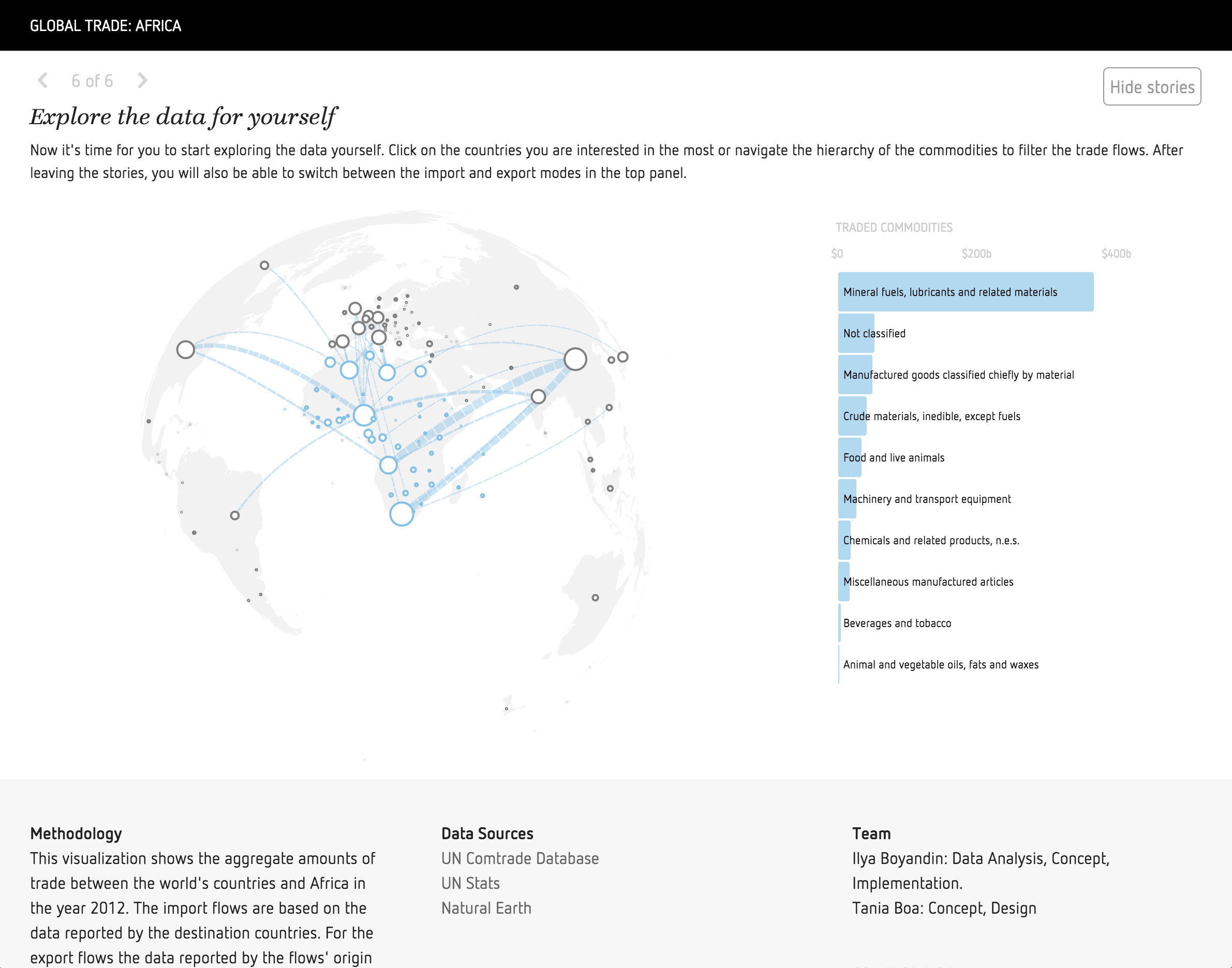The height and width of the screenshot is (968, 1232).
Task: Select the Brazil node in South America
Action: [234, 516]
